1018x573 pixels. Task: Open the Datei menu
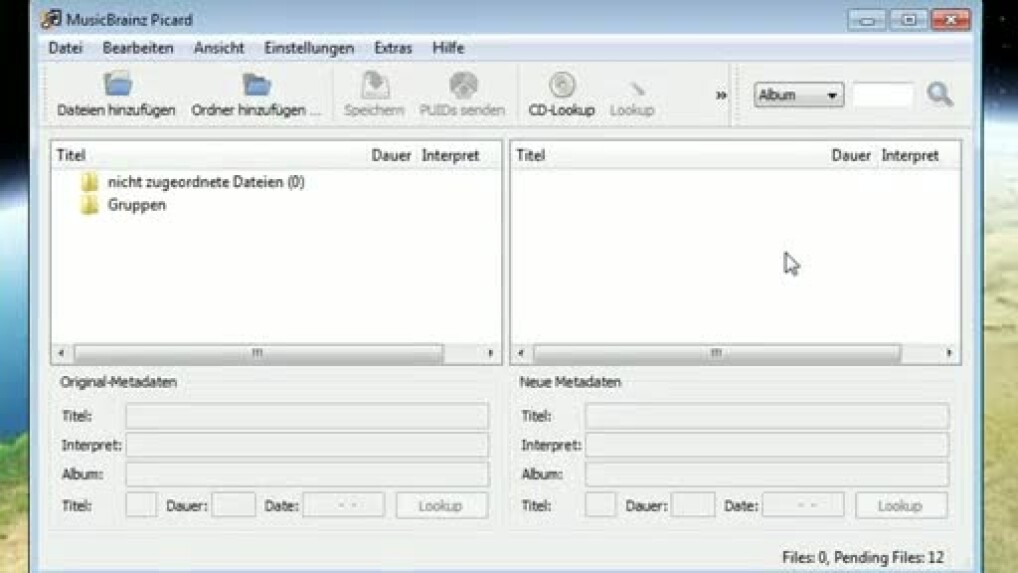point(65,48)
